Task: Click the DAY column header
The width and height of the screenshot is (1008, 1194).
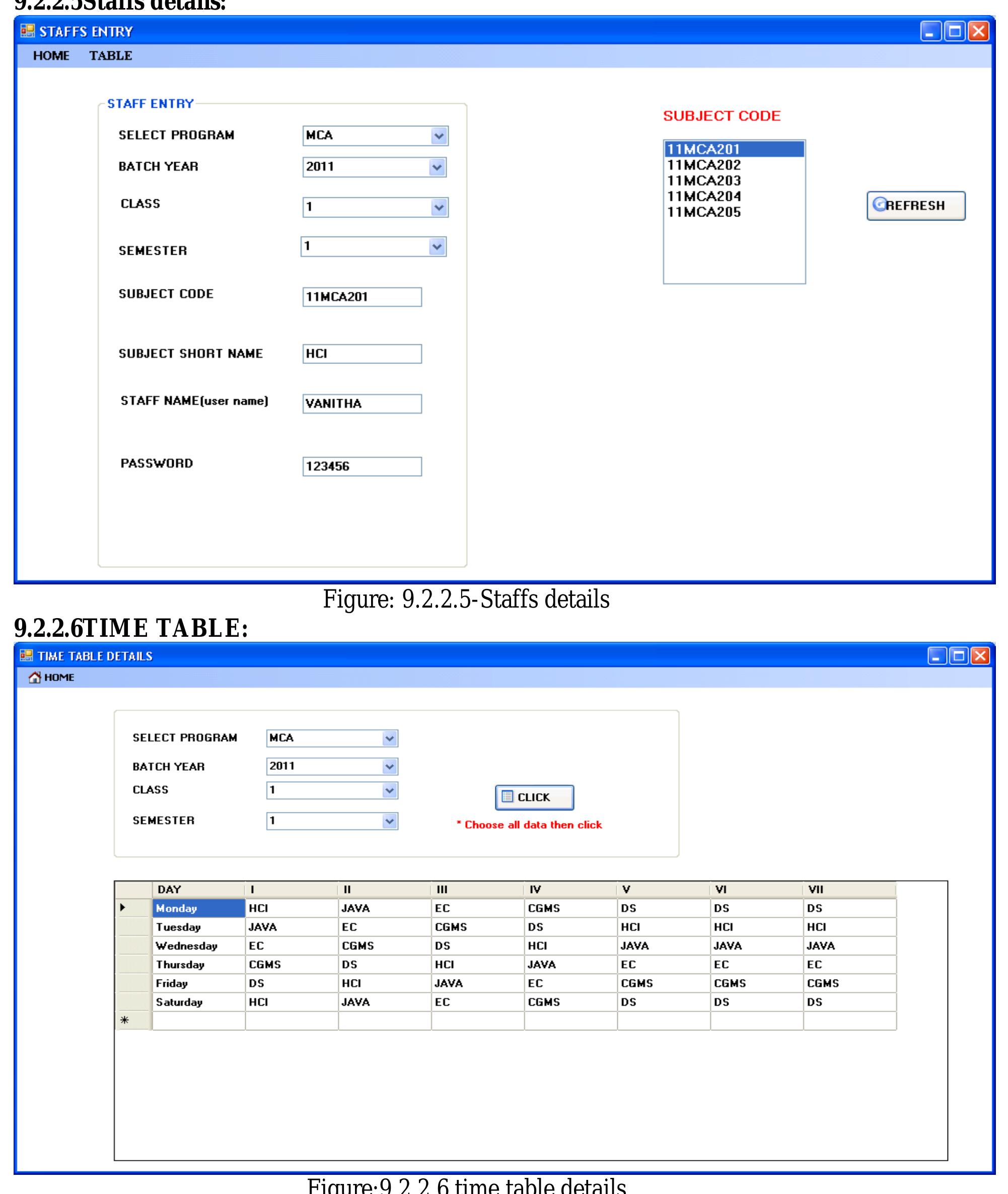Action: [199, 889]
